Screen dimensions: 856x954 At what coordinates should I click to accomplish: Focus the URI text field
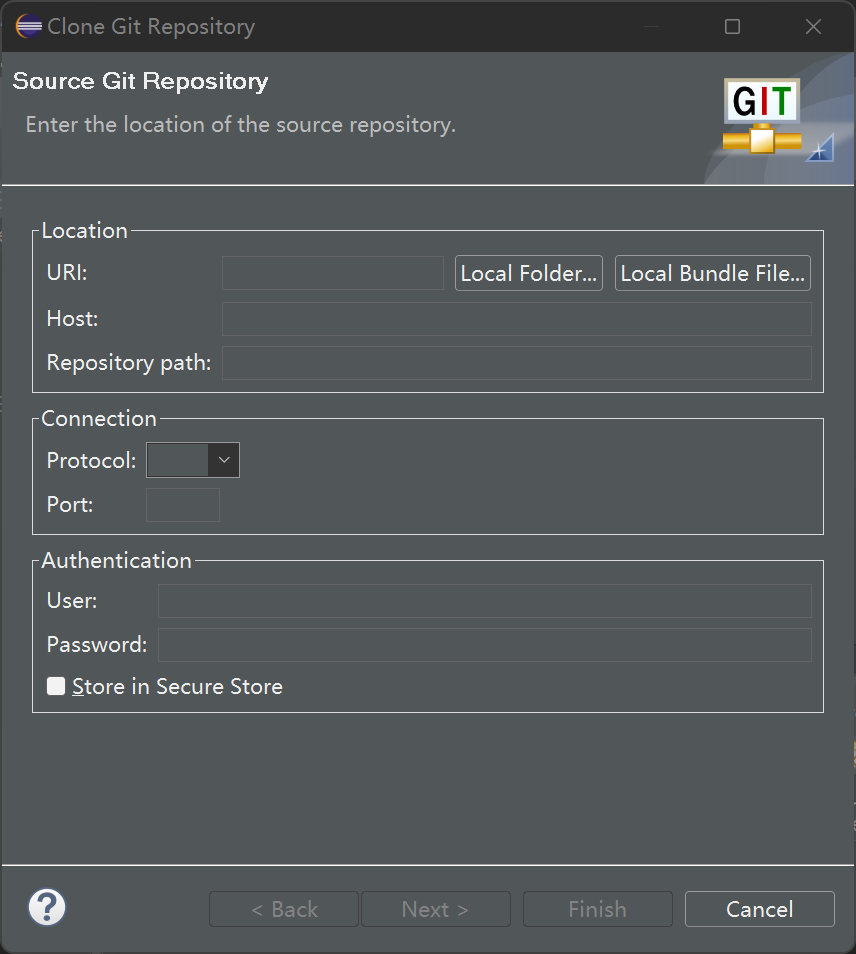(332, 273)
